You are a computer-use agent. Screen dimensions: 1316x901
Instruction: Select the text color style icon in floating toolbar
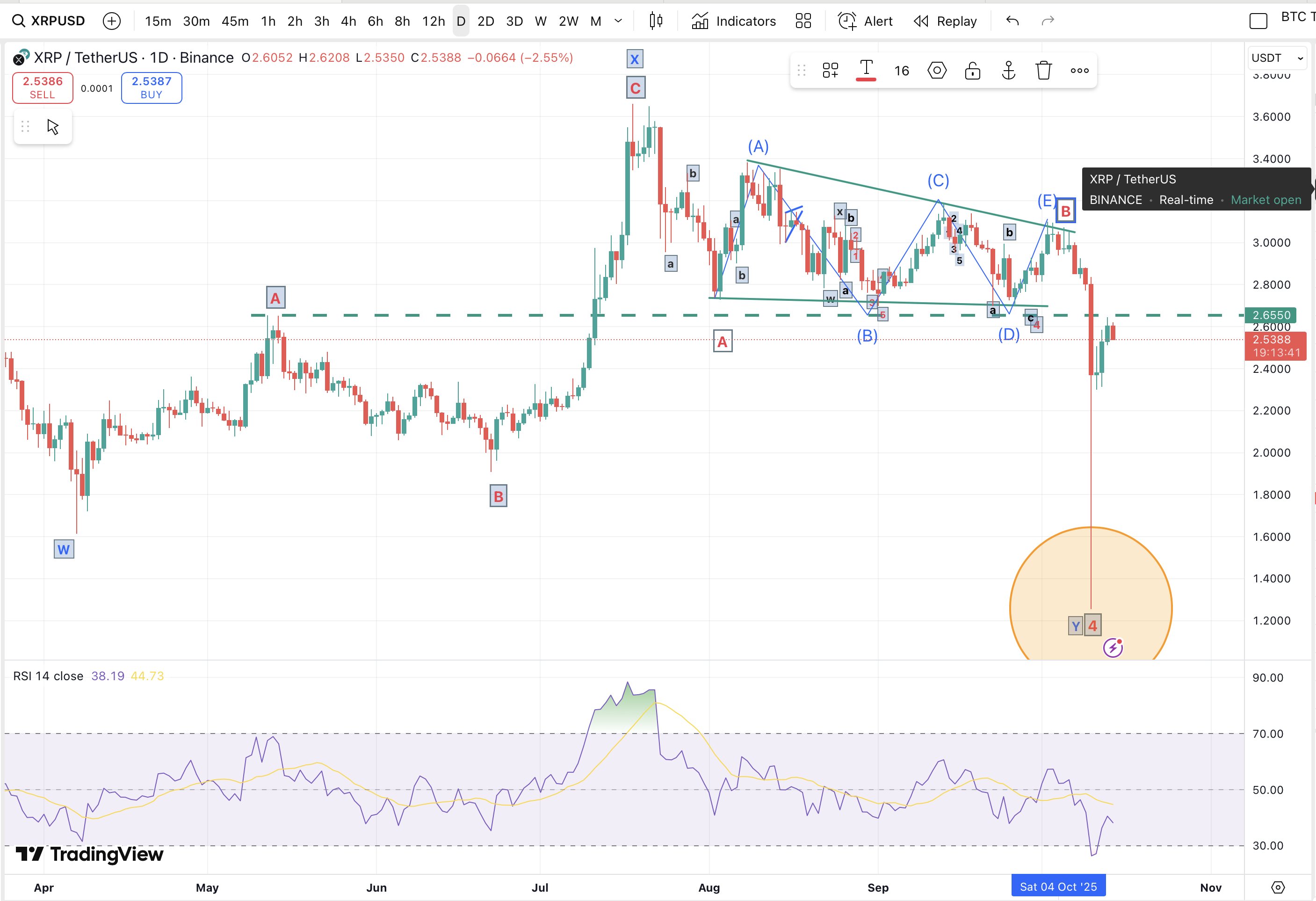[x=867, y=69]
